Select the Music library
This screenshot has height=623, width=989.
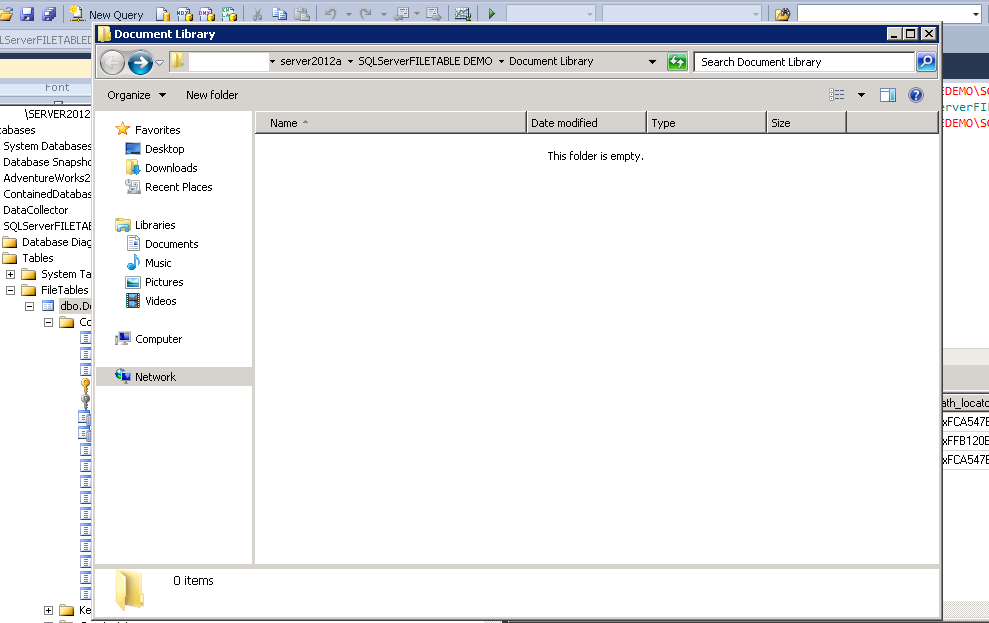158,263
